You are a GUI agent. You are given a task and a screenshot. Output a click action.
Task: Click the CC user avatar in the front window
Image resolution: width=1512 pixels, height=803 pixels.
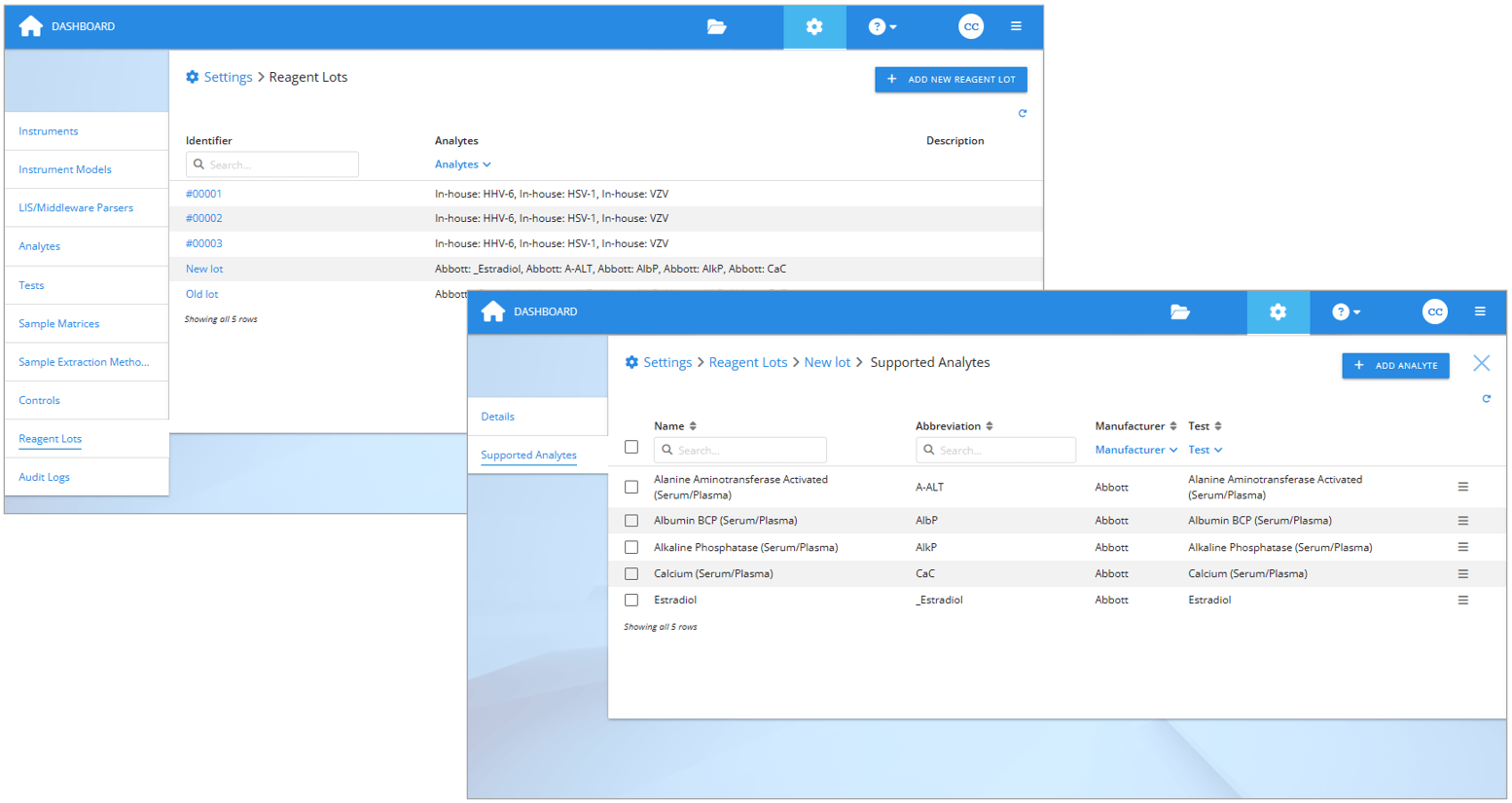pos(1434,311)
